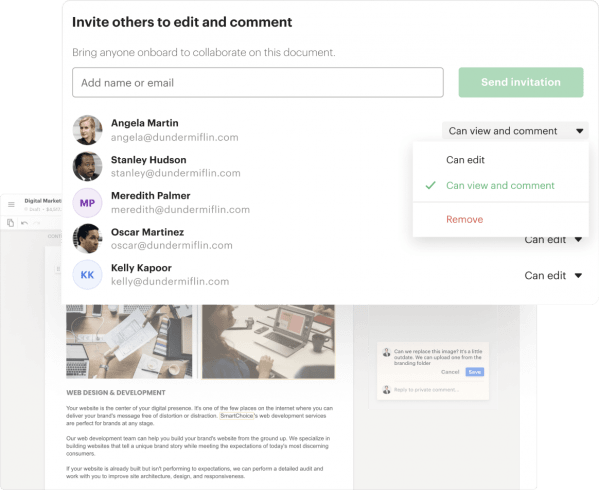This screenshot has width=599, height=490.
Task: Click the Send invitation button
Action: tap(521, 82)
